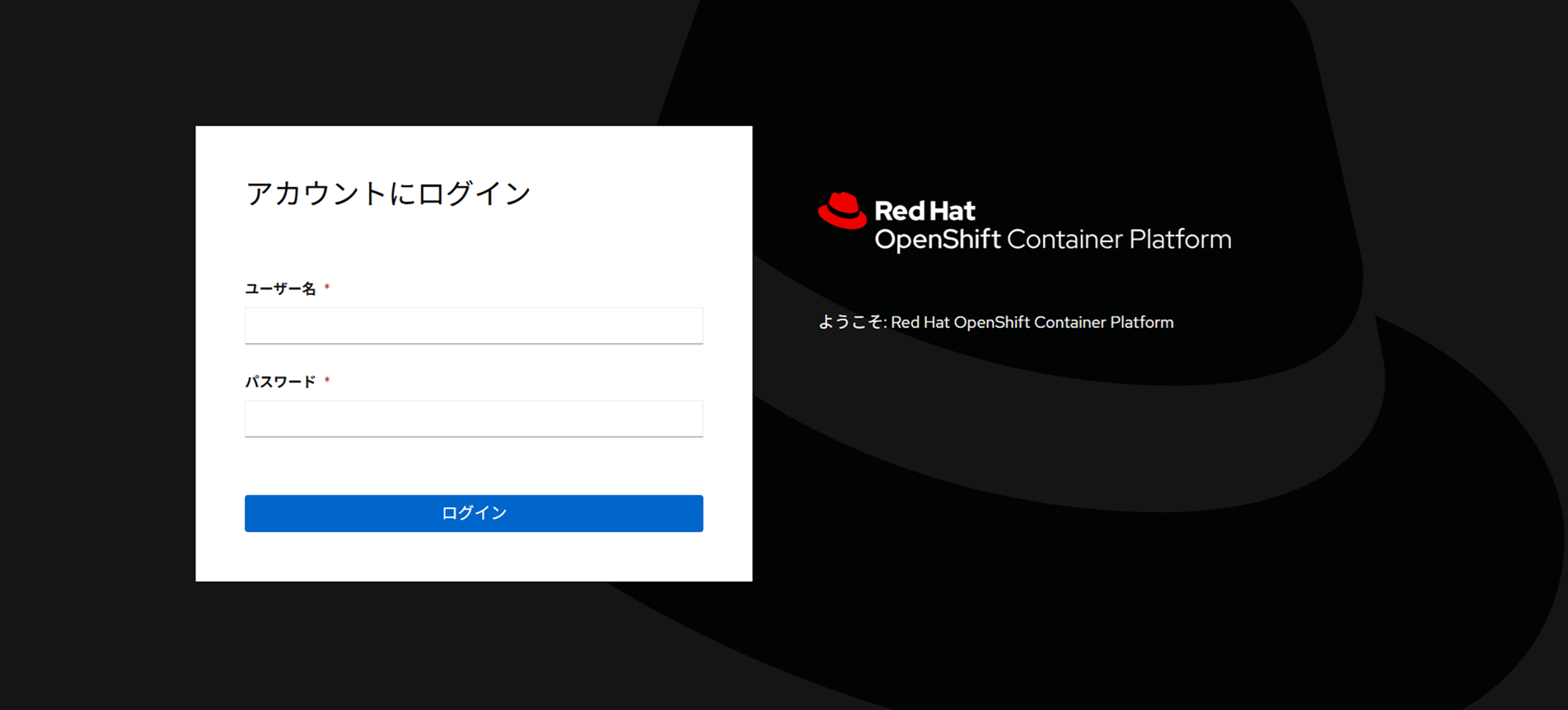Focus the パスワード input field
This screenshot has height=710, width=1568.
474,419
